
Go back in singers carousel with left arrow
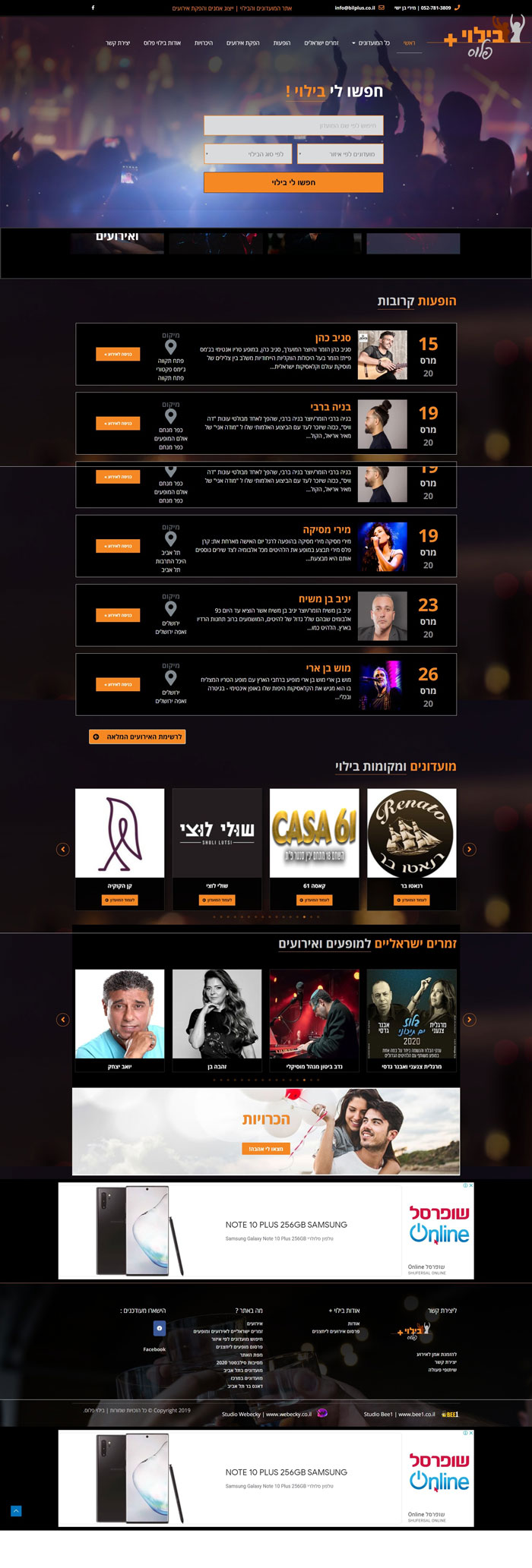pos(63,1020)
